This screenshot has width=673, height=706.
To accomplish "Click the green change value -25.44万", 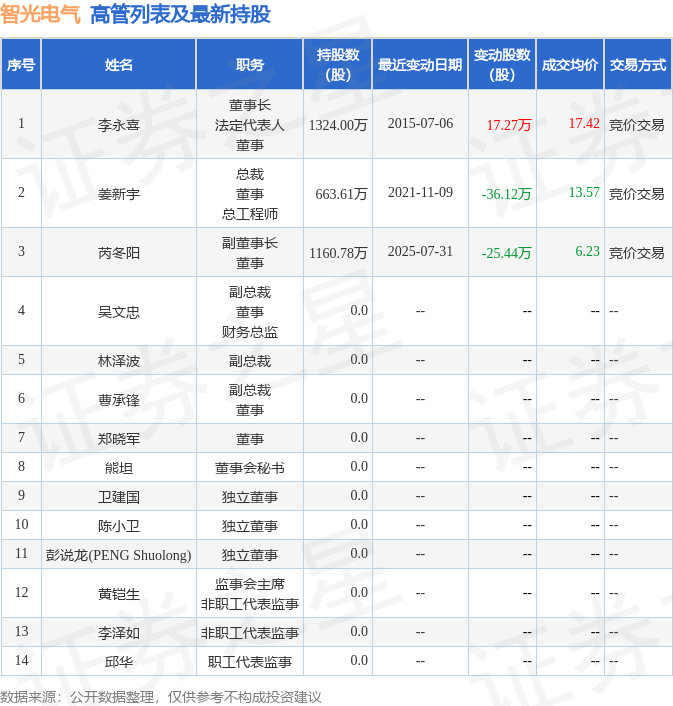I will [506, 253].
